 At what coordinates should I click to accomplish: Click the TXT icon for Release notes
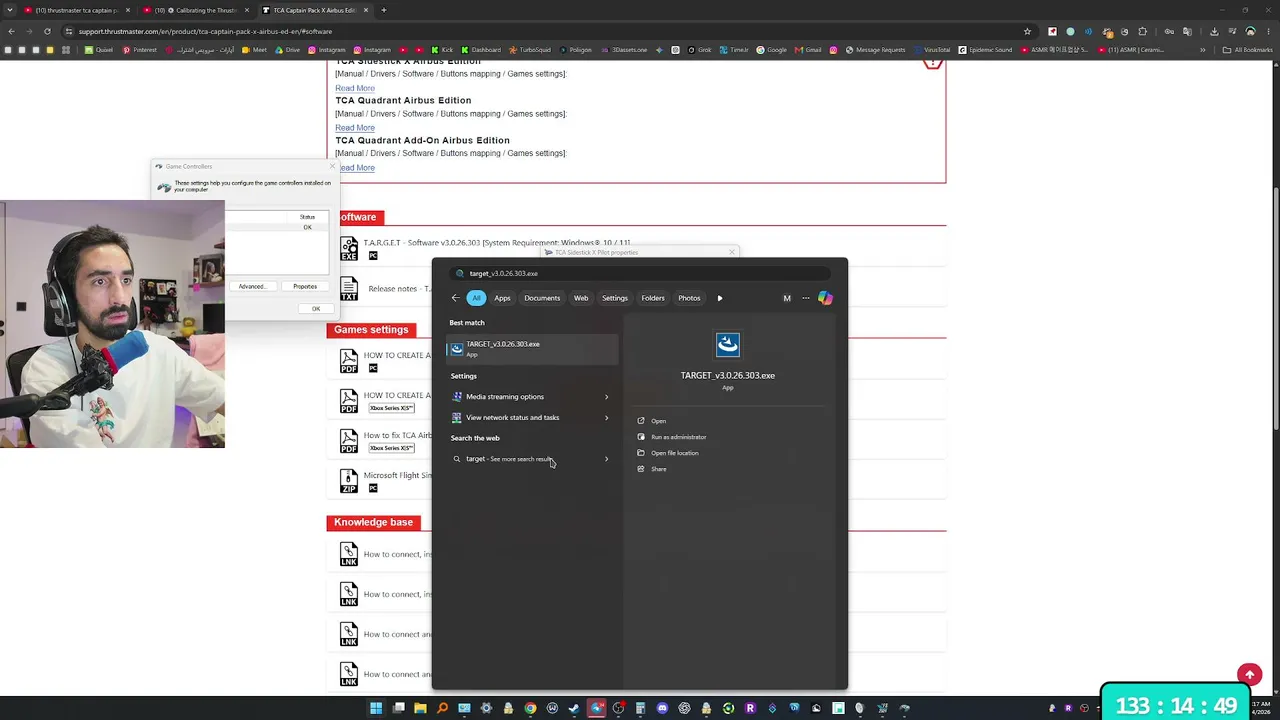(x=348, y=289)
